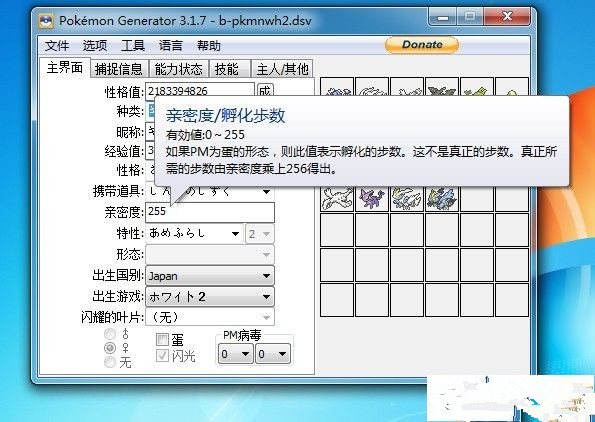This screenshot has height=422, width=595.
Task: Select the purple Espeon sprite in the box
Action: [372, 198]
